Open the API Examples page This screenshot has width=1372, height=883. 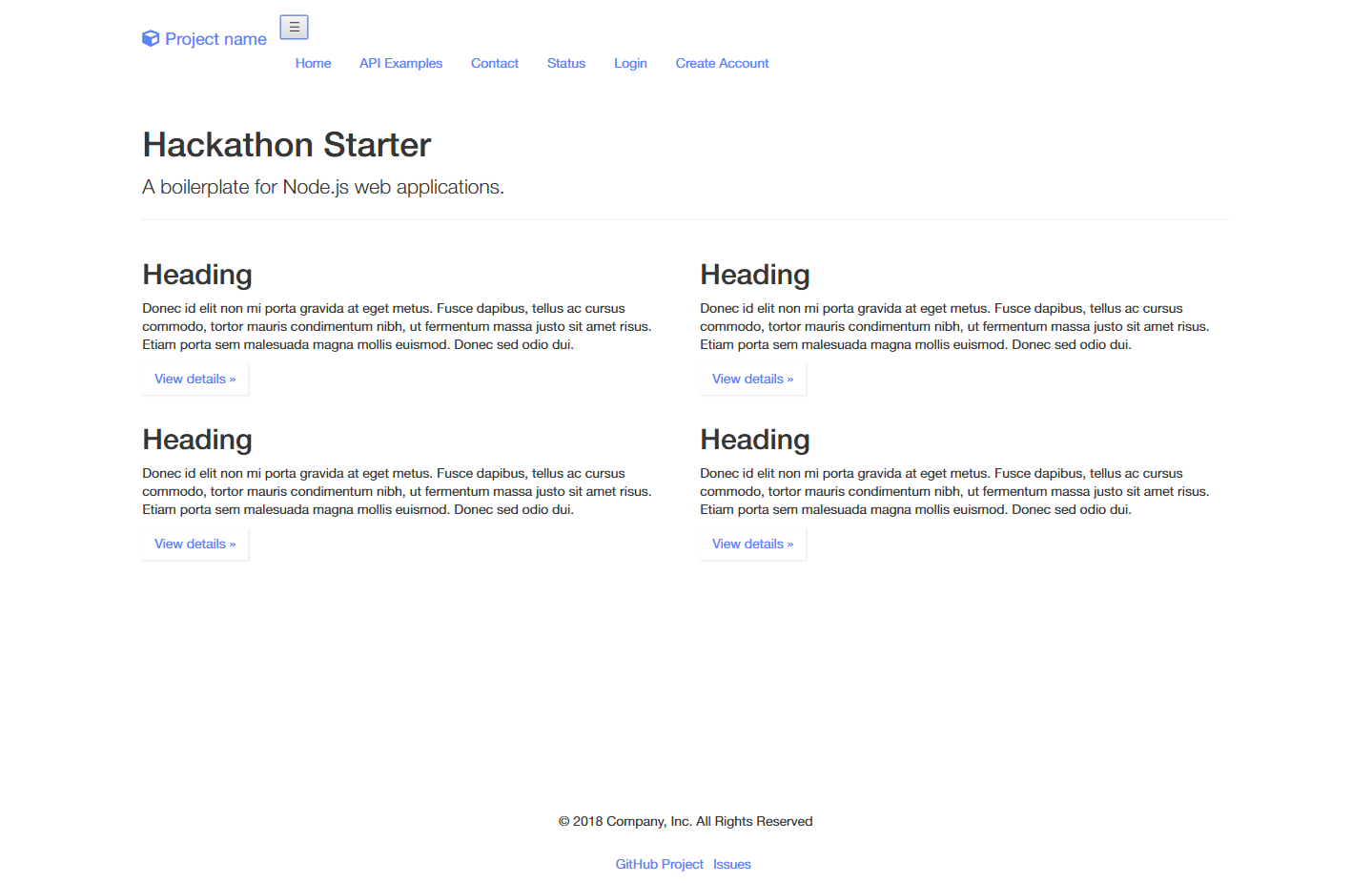[400, 63]
